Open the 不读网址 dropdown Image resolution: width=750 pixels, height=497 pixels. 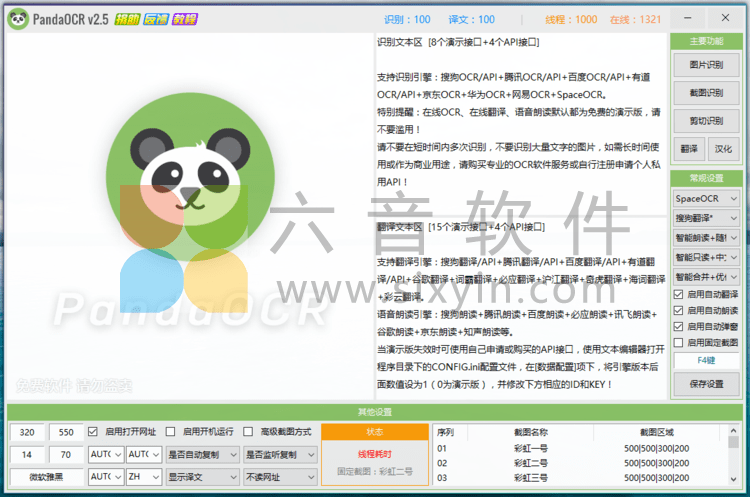point(280,477)
